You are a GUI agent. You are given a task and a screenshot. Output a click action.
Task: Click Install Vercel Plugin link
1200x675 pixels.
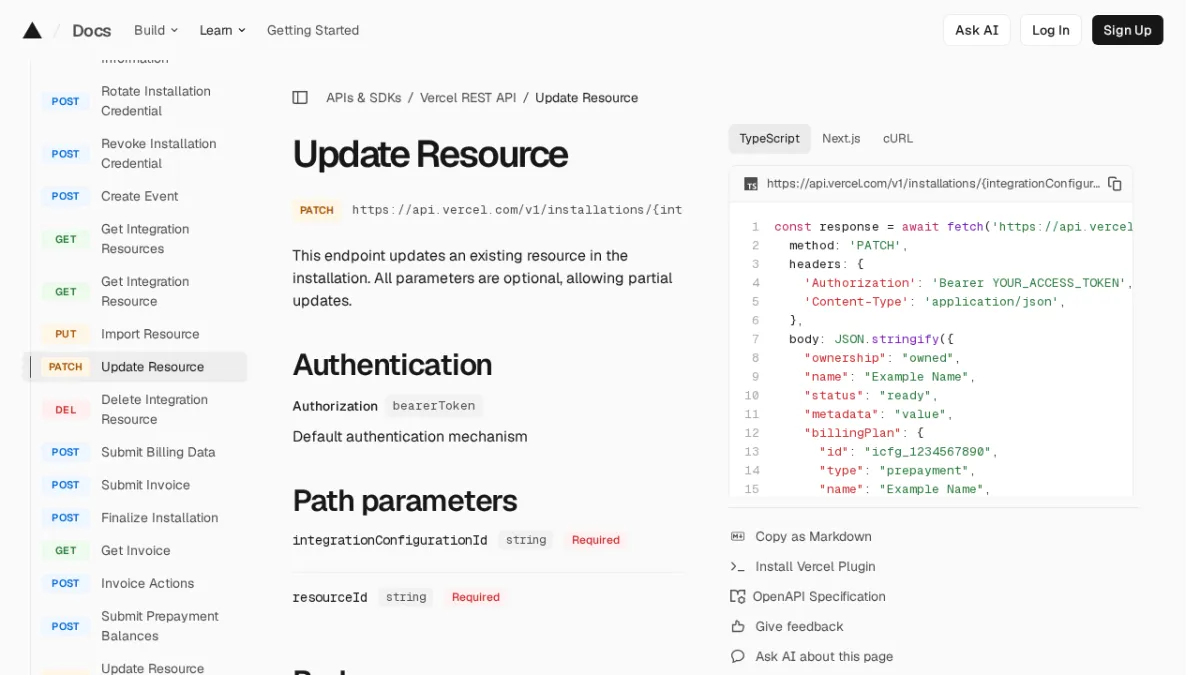coord(815,567)
